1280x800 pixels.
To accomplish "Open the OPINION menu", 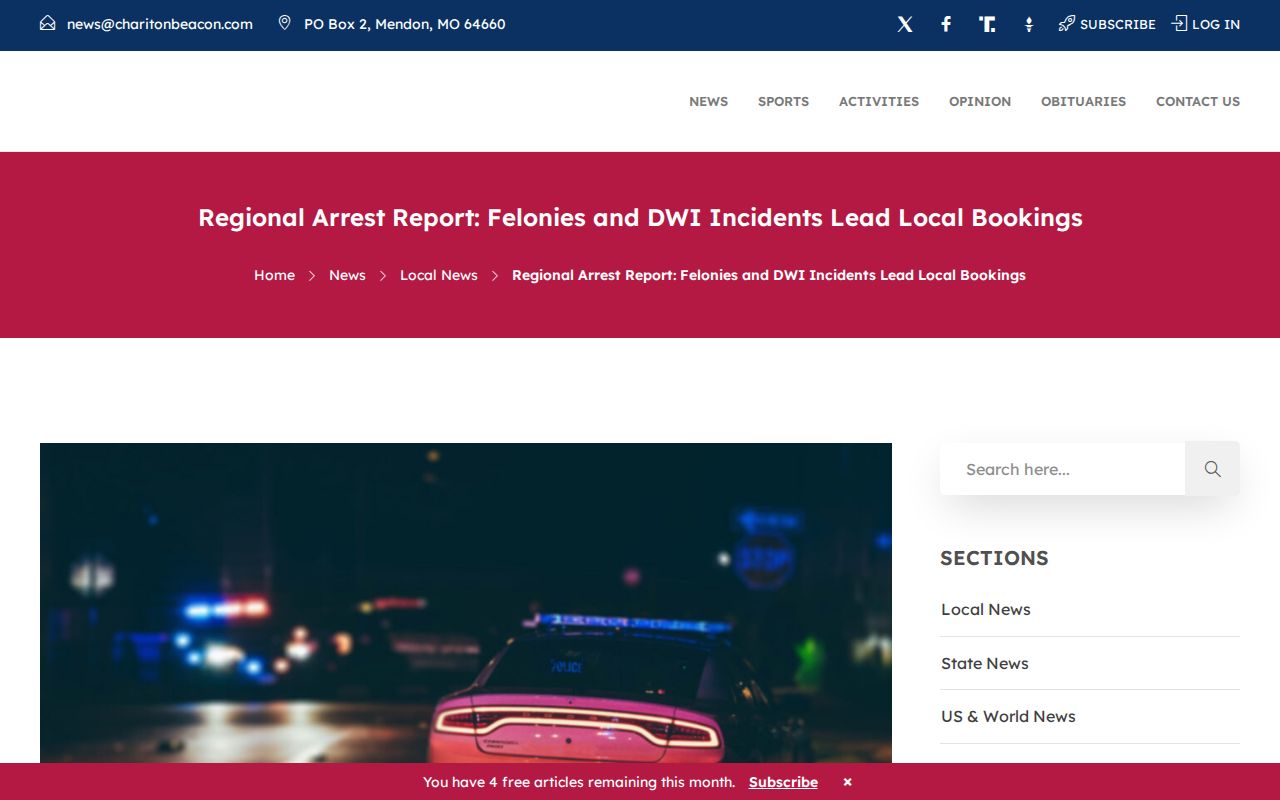I will 980,101.
